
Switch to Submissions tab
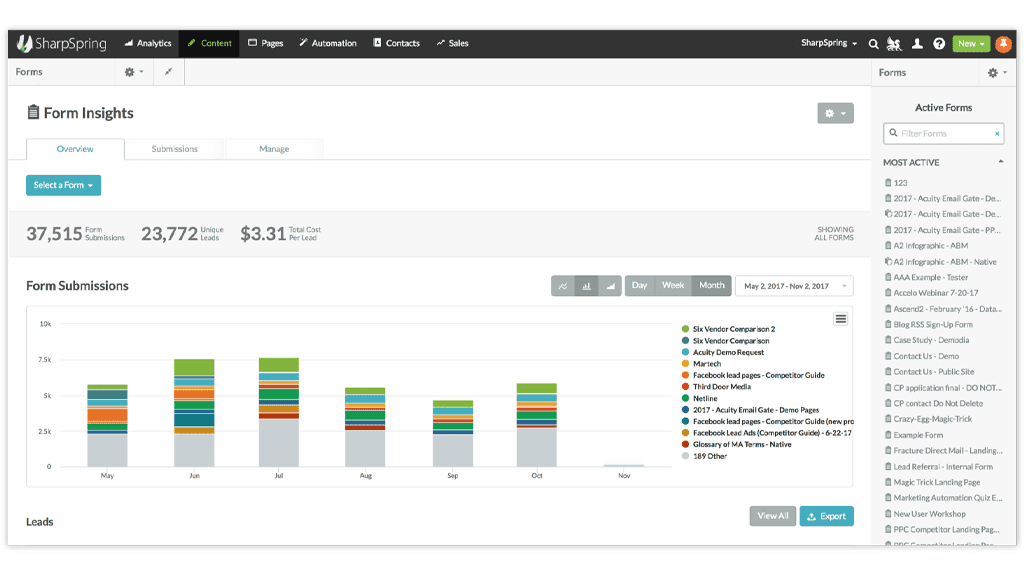tap(174, 149)
